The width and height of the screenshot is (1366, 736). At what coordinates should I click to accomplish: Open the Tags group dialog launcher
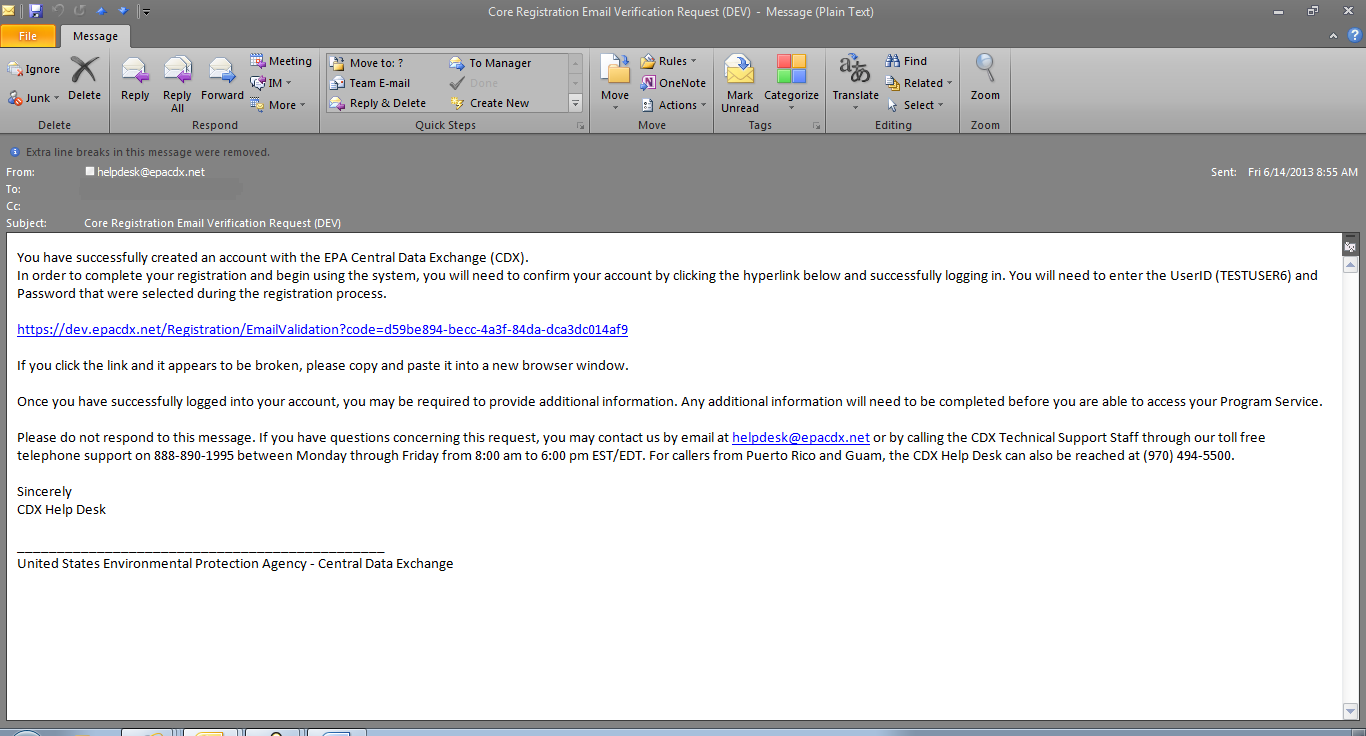click(x=816, y=126)
